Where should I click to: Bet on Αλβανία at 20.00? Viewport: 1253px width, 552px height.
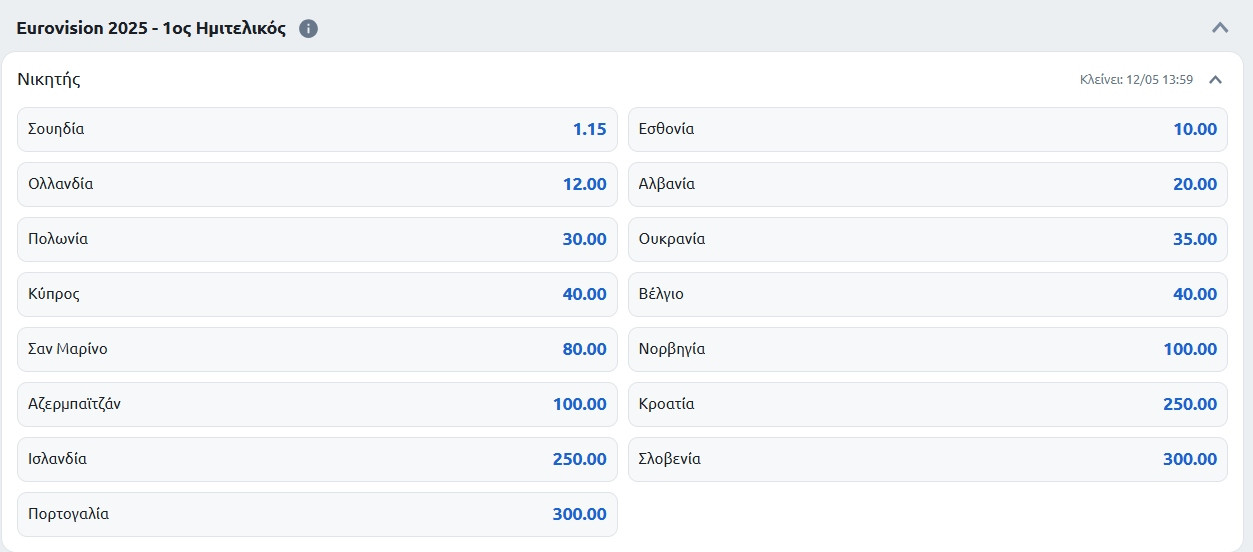click(x=927, y=184)
